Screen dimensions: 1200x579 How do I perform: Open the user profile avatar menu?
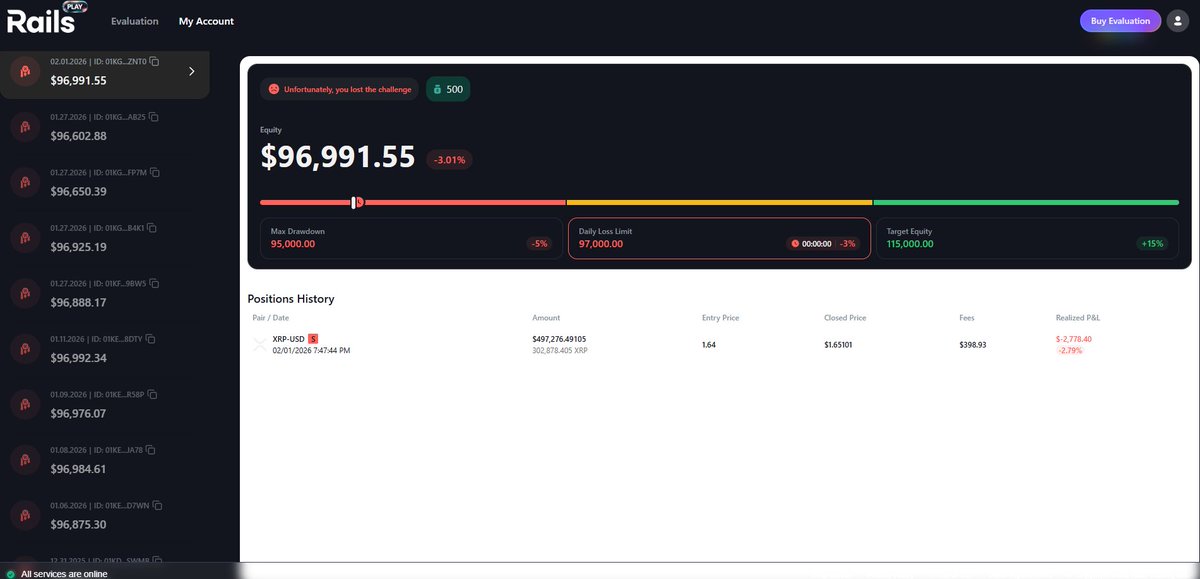point(1177,20)
